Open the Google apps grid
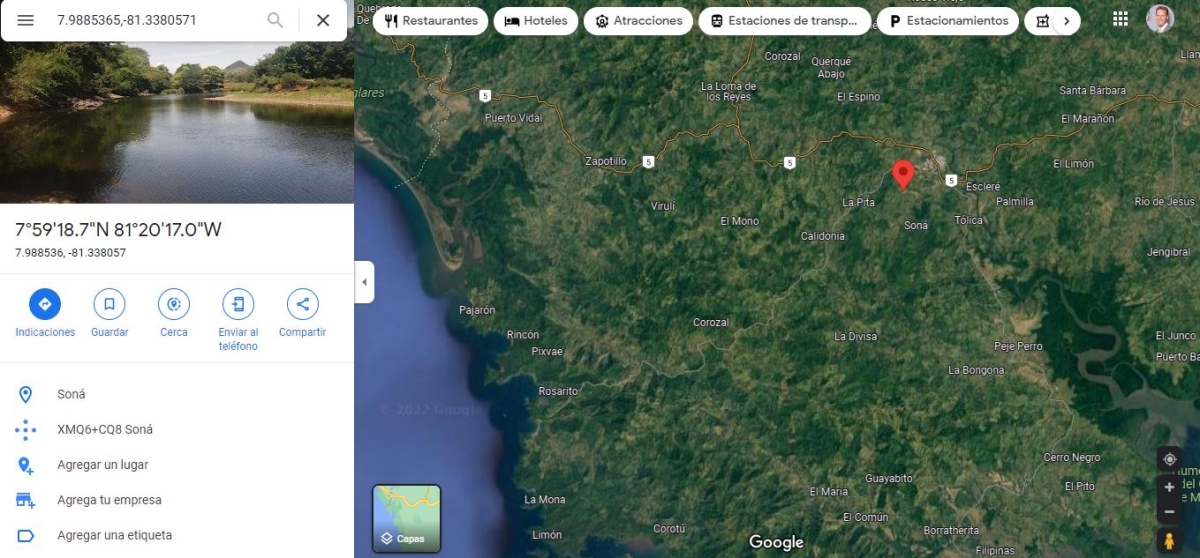Viewport: 1200px width, 558px height. click(x=1121, y=19)
